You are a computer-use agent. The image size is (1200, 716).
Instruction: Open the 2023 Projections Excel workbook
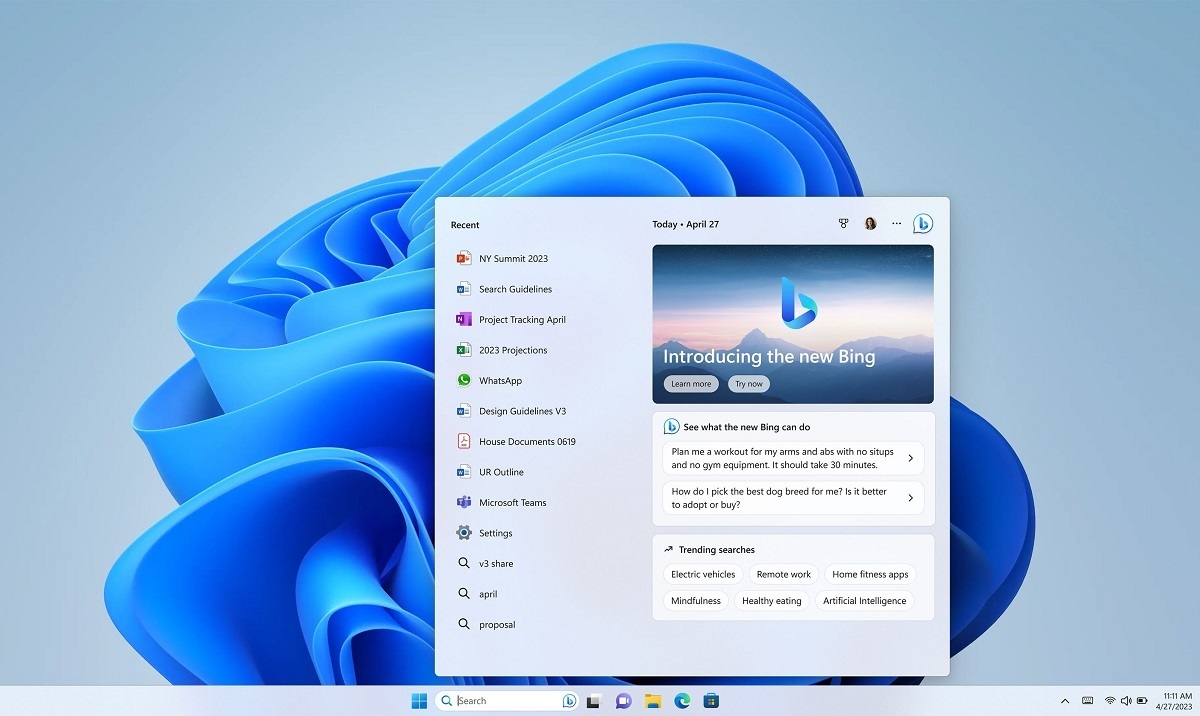(x=502, y=350)
